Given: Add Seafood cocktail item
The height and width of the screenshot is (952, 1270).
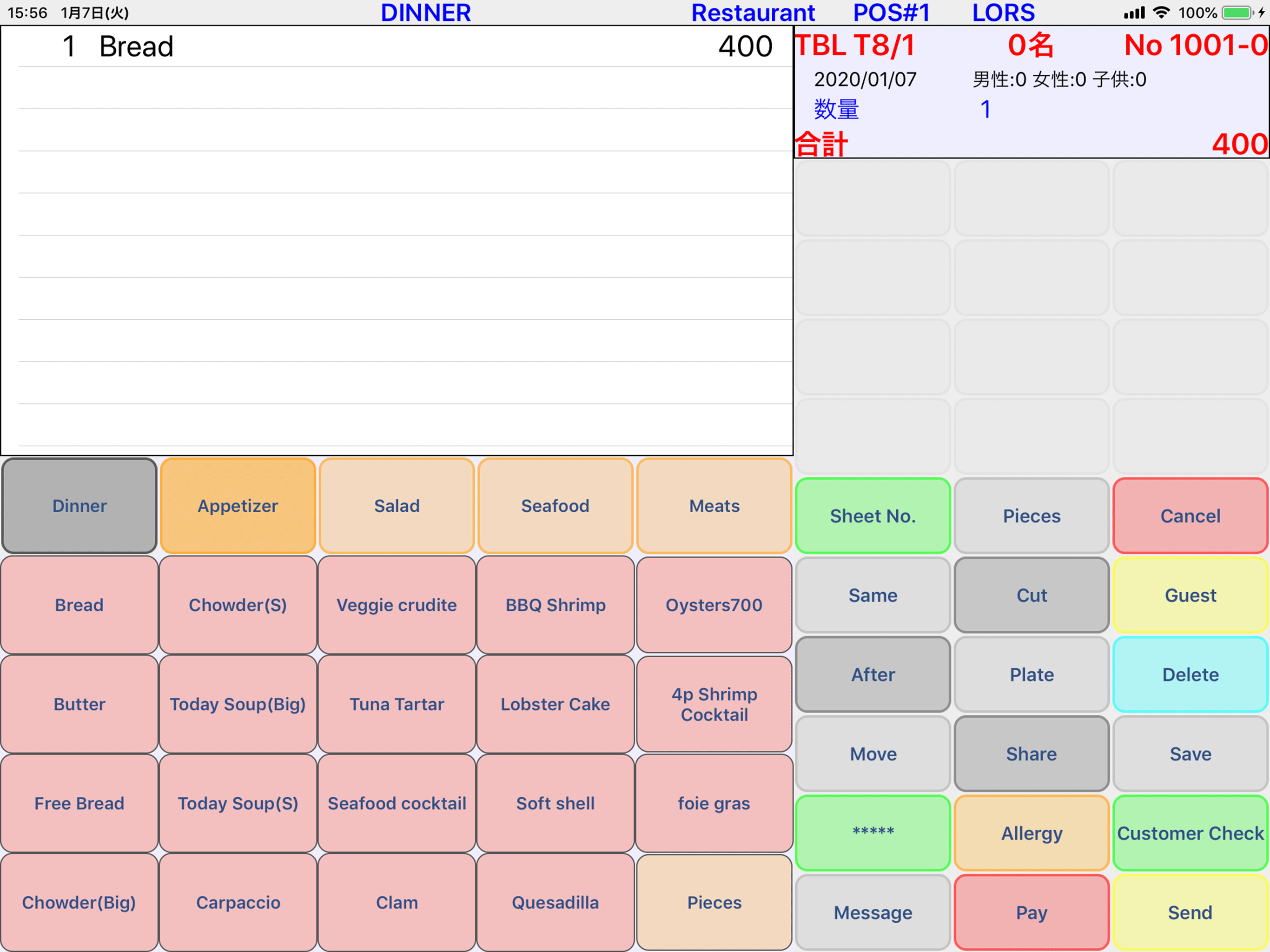Looking at the screenshot, I should [397, 803].
